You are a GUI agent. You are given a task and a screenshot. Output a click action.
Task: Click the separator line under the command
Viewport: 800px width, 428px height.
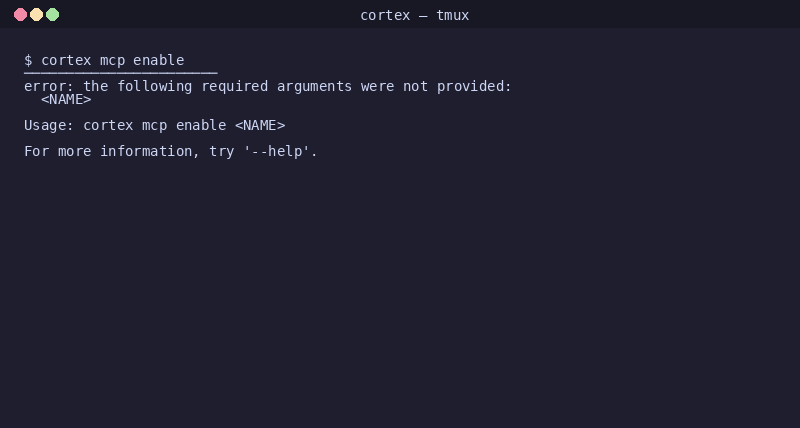pyautogui.click(x=120, y=72)
